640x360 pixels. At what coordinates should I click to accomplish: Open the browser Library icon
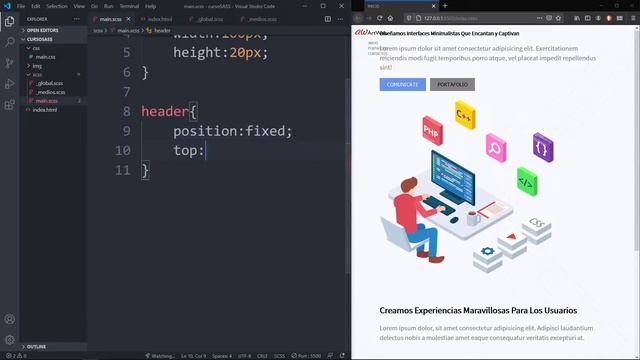tap(577, 18)
